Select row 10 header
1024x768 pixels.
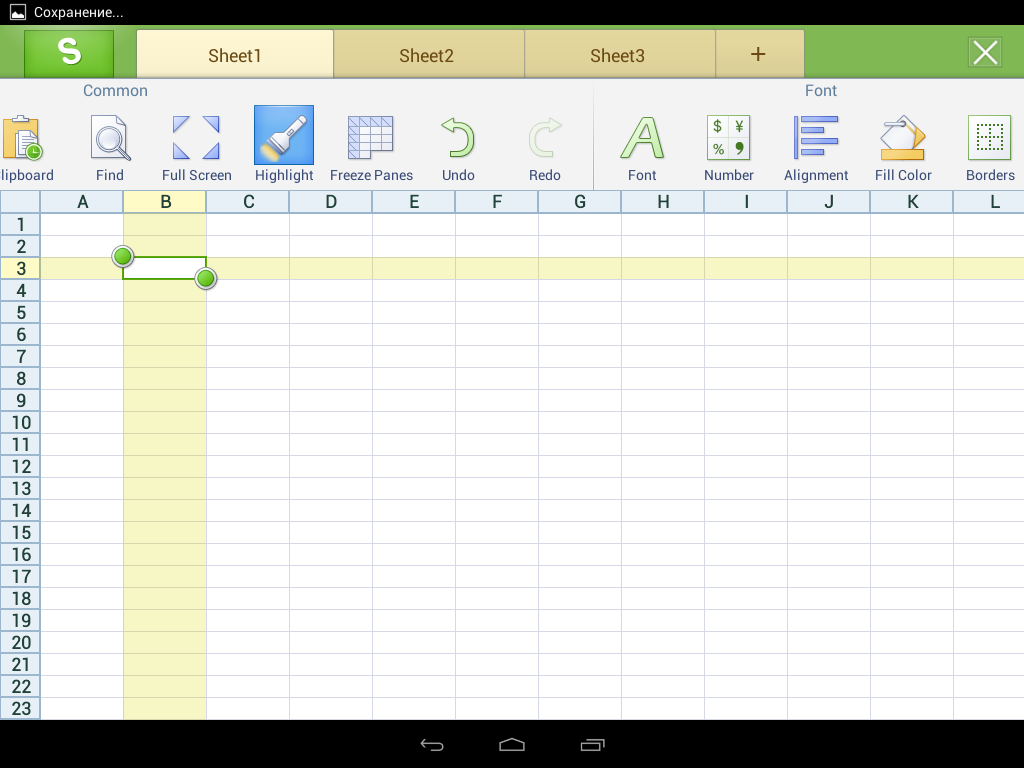[21, 422]
